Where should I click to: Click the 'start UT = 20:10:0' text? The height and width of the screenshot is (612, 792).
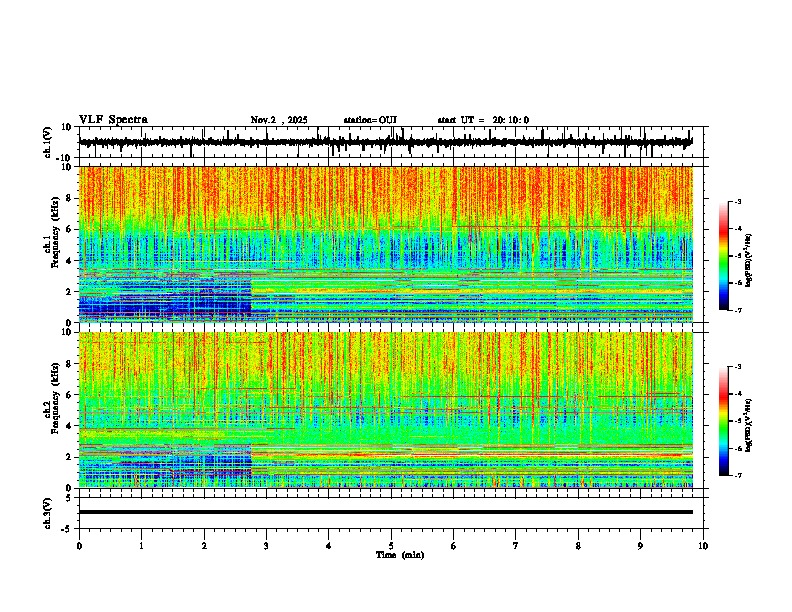[483, 120]
